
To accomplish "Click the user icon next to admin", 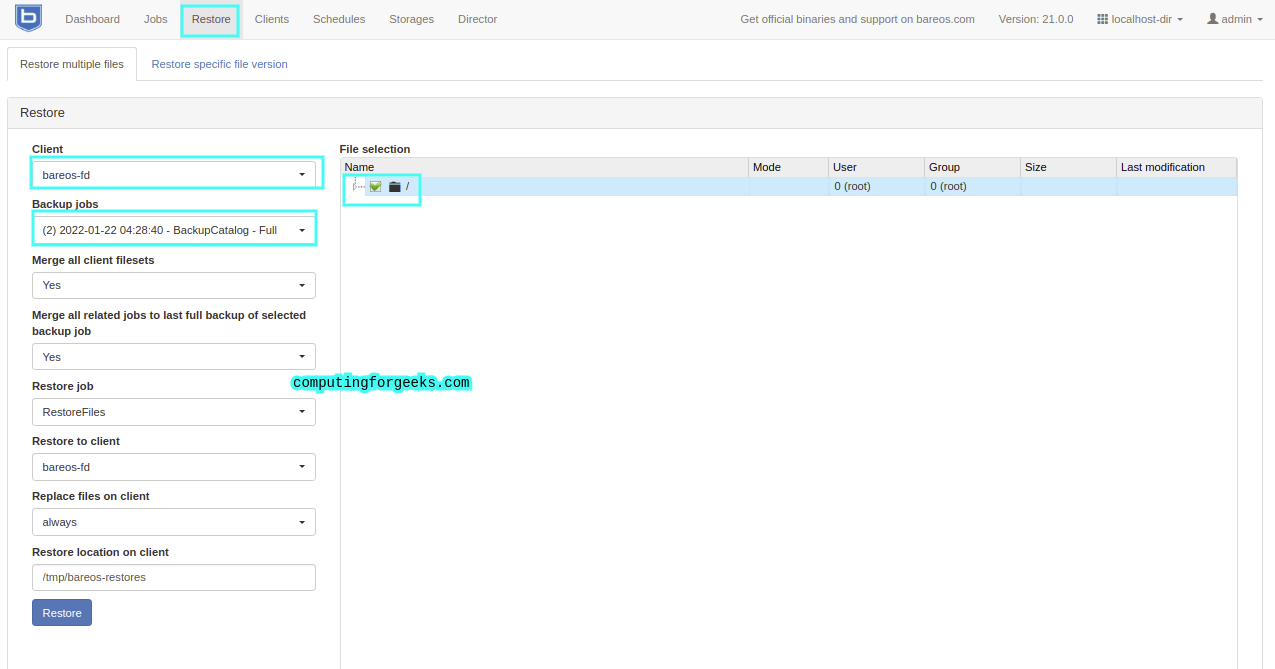I will 1212,19.
